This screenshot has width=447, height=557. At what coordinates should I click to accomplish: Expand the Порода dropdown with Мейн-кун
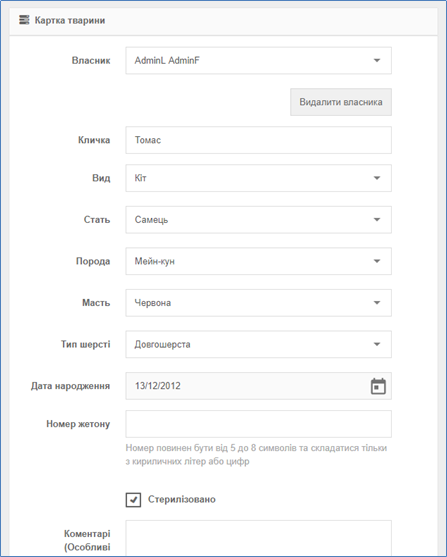click(258, 261)
